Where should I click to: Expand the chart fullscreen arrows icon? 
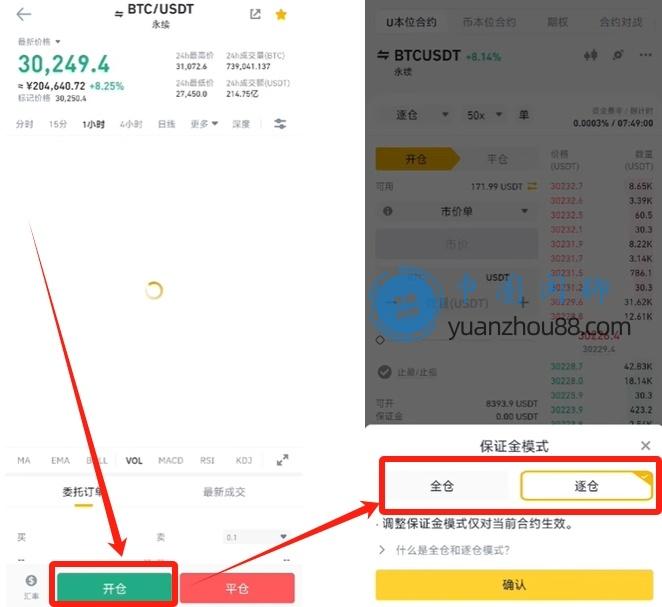pos(282,460)
